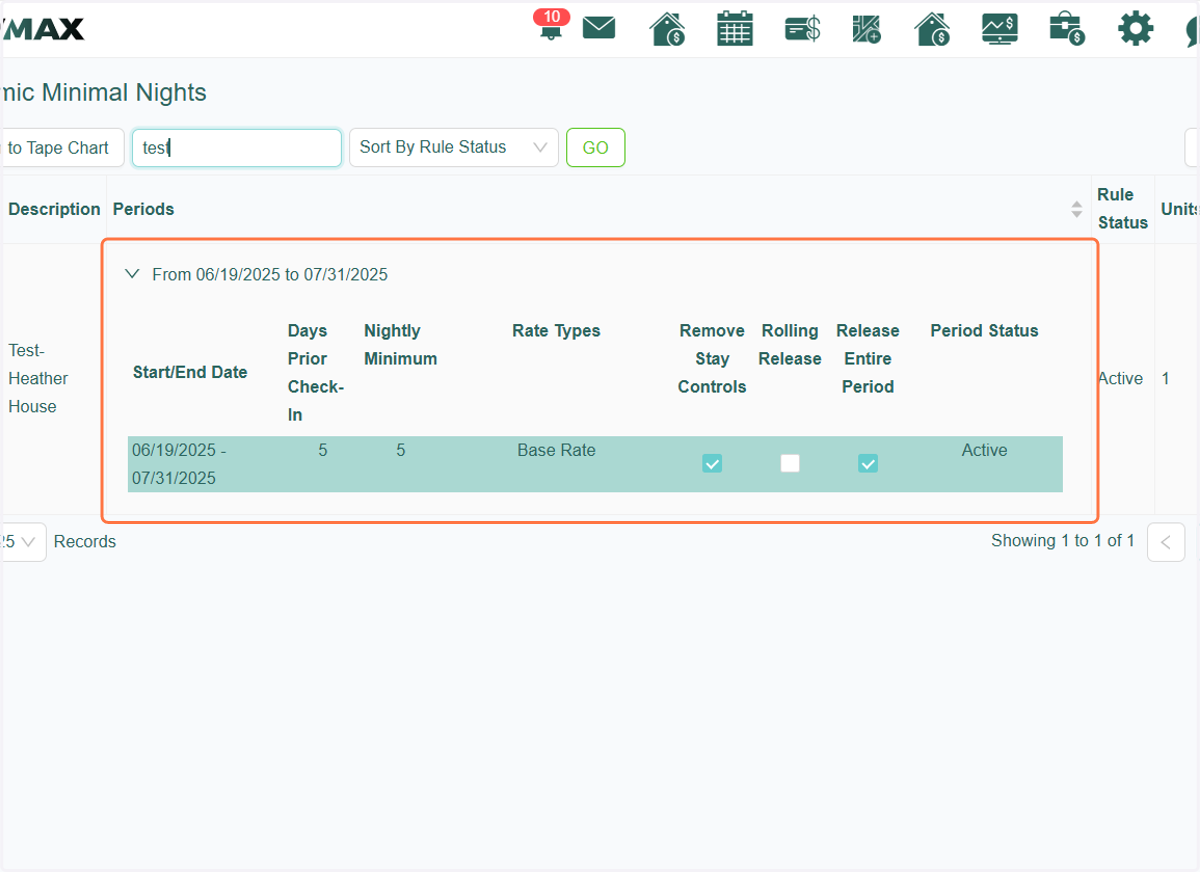Open the calendar grid icon
1200x872 pixels.
735,28
